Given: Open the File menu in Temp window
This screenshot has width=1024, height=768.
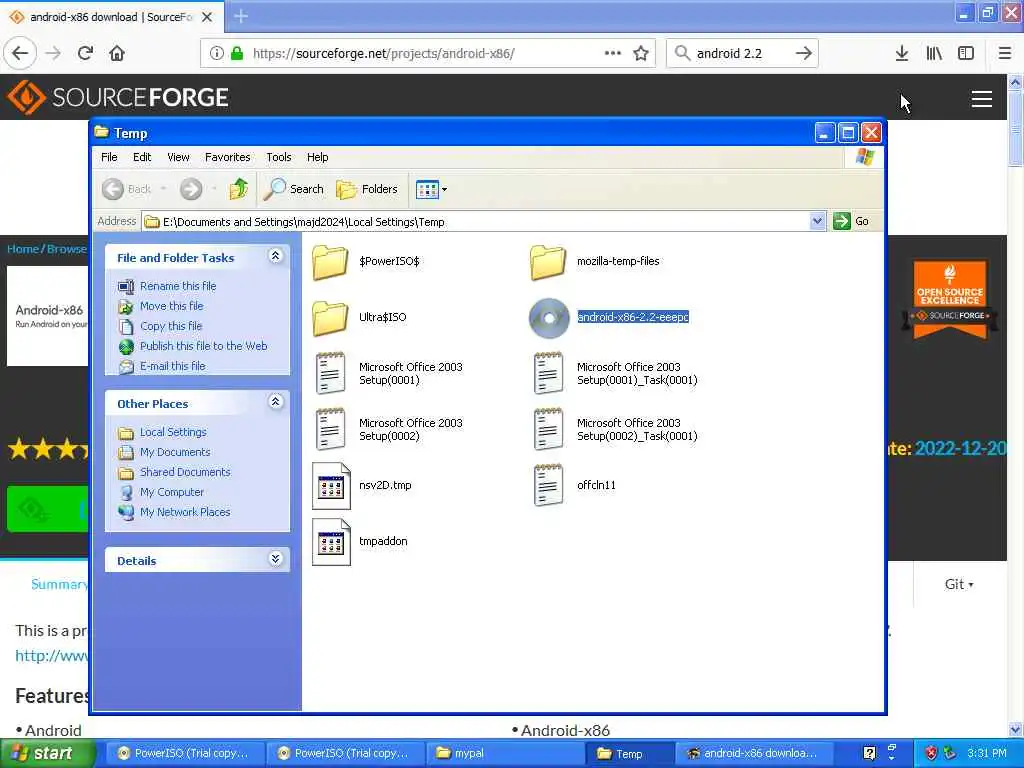Looking at the screenshot, I should tap(109, 157).
